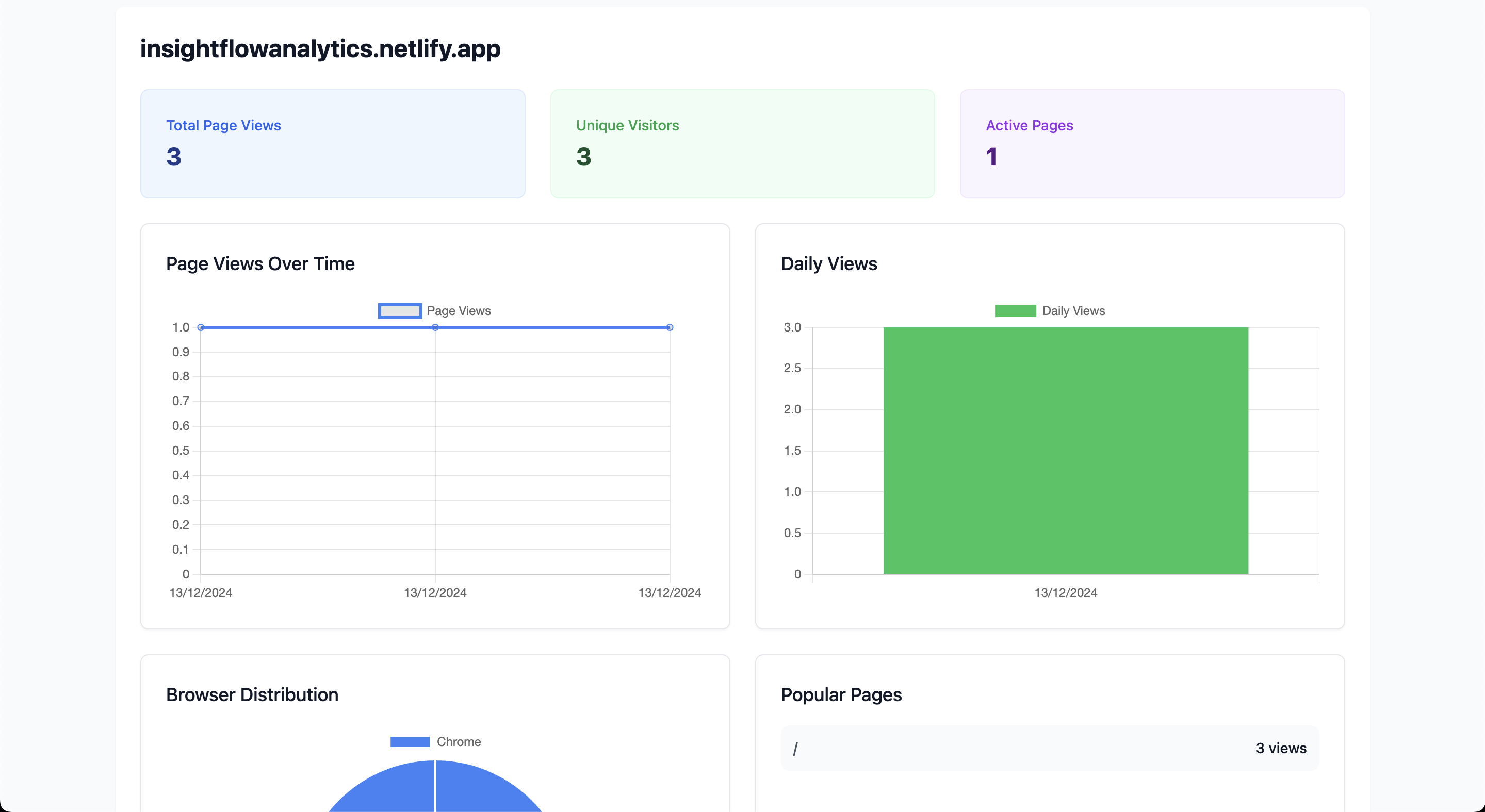
Task: Click the '3 views' count in Popular Pages
Action: pyautogui.click(x=1281, y=748)
